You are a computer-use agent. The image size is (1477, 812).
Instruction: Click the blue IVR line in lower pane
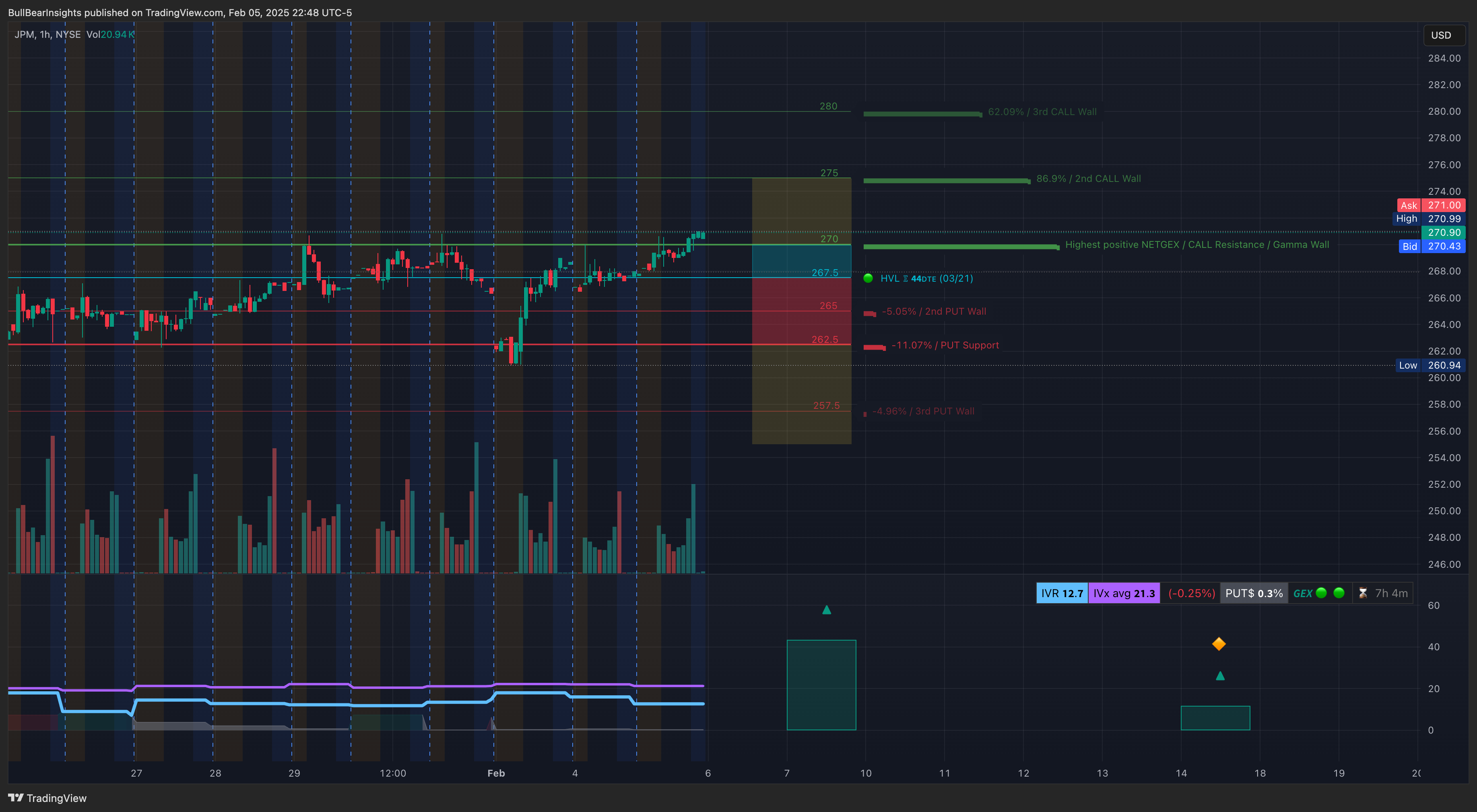tap(355, 704)
